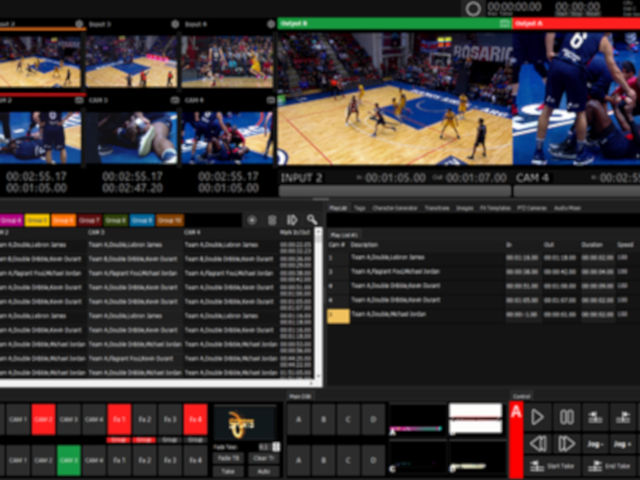Click the search magnifier icon above clip list
Image resolution: width=640 pixels, height=480 pixels.
click(312, 219)
